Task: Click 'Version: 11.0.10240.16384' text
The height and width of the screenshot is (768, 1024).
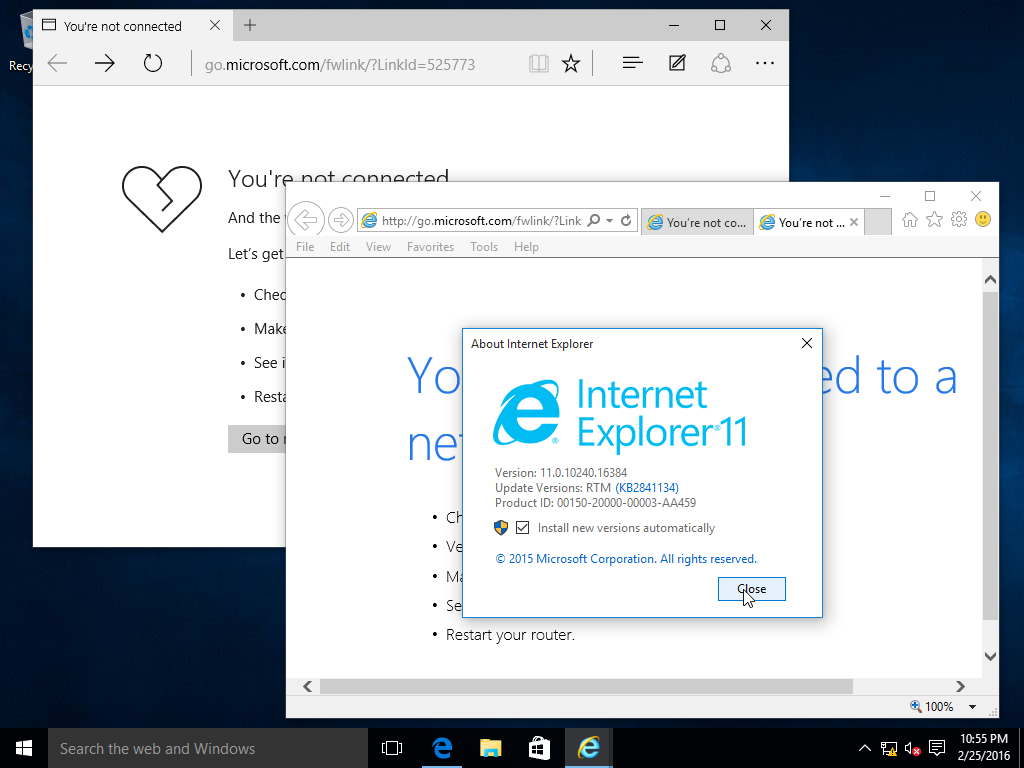Action: 561,472
